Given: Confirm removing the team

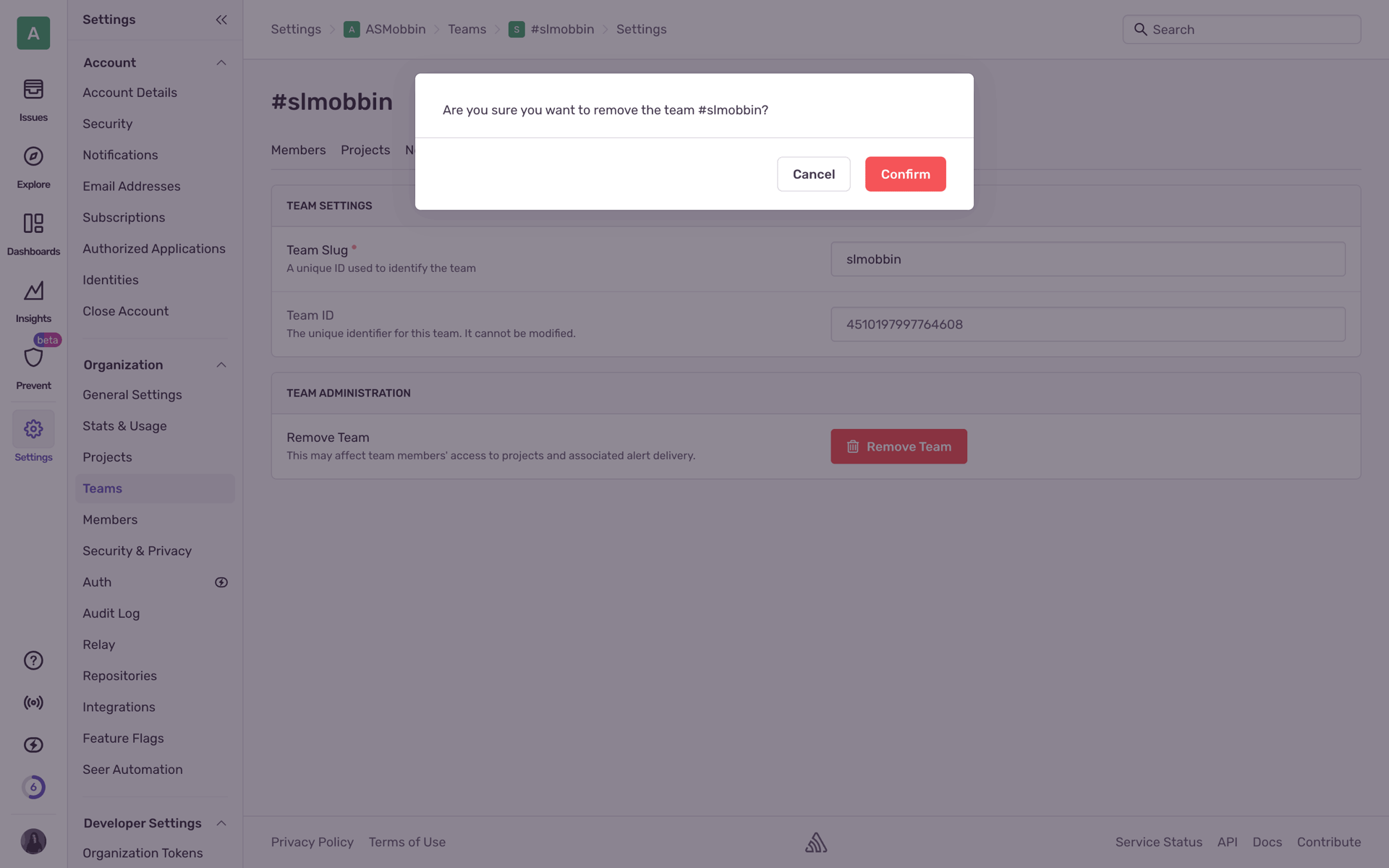Looking at the screenshot, I should coord(905,174).
